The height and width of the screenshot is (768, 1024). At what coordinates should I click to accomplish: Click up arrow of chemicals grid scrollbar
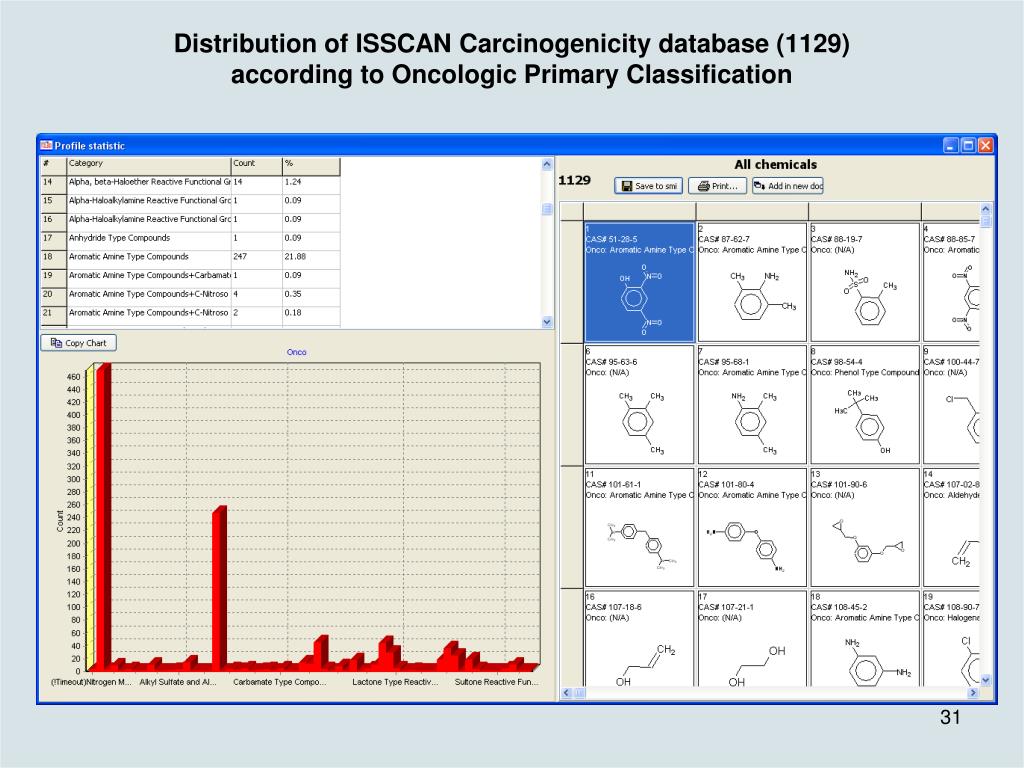click(x=985, y=209)
